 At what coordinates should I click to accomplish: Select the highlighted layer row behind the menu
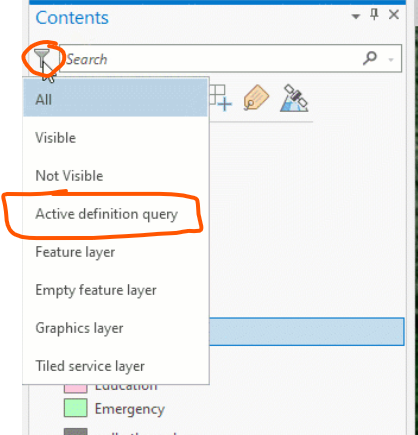pyautogui.click(x=307, y=331)
